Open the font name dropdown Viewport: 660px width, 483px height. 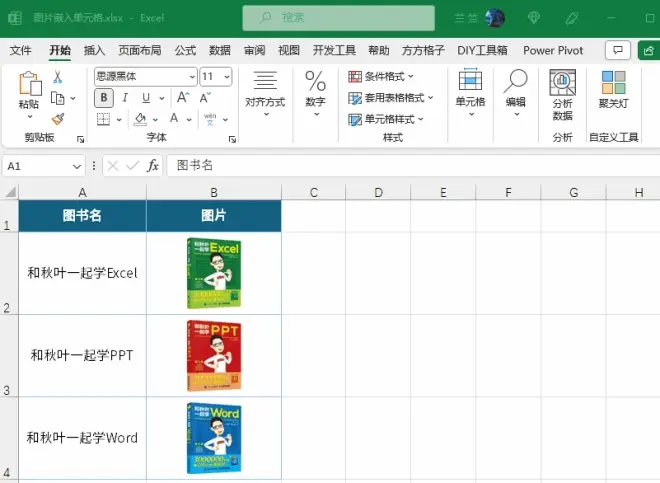192,77
